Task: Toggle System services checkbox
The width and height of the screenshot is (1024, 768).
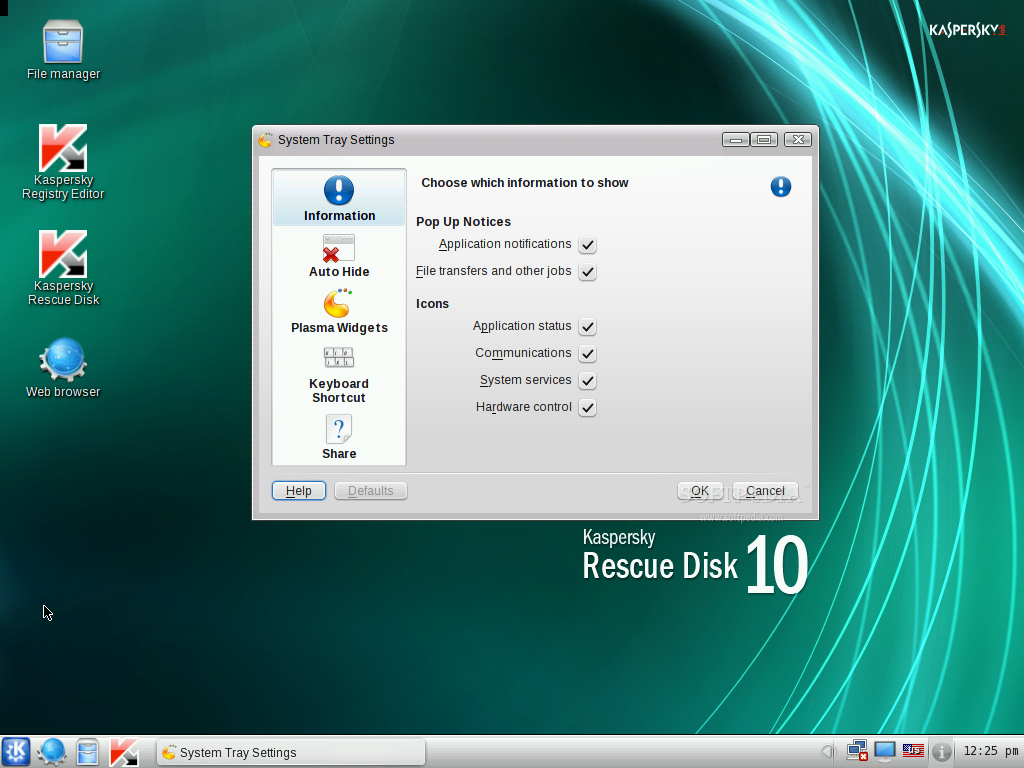Action: (587, 381)
